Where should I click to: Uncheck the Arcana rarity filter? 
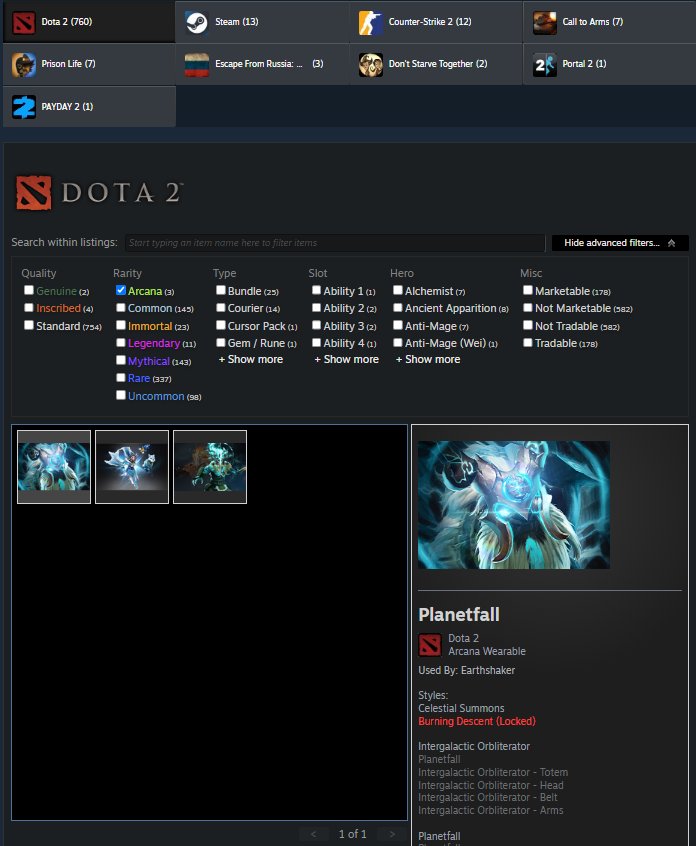point(121,290)
